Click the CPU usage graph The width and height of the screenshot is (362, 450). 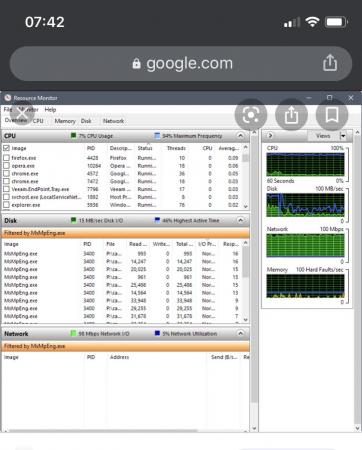[305, 165]
